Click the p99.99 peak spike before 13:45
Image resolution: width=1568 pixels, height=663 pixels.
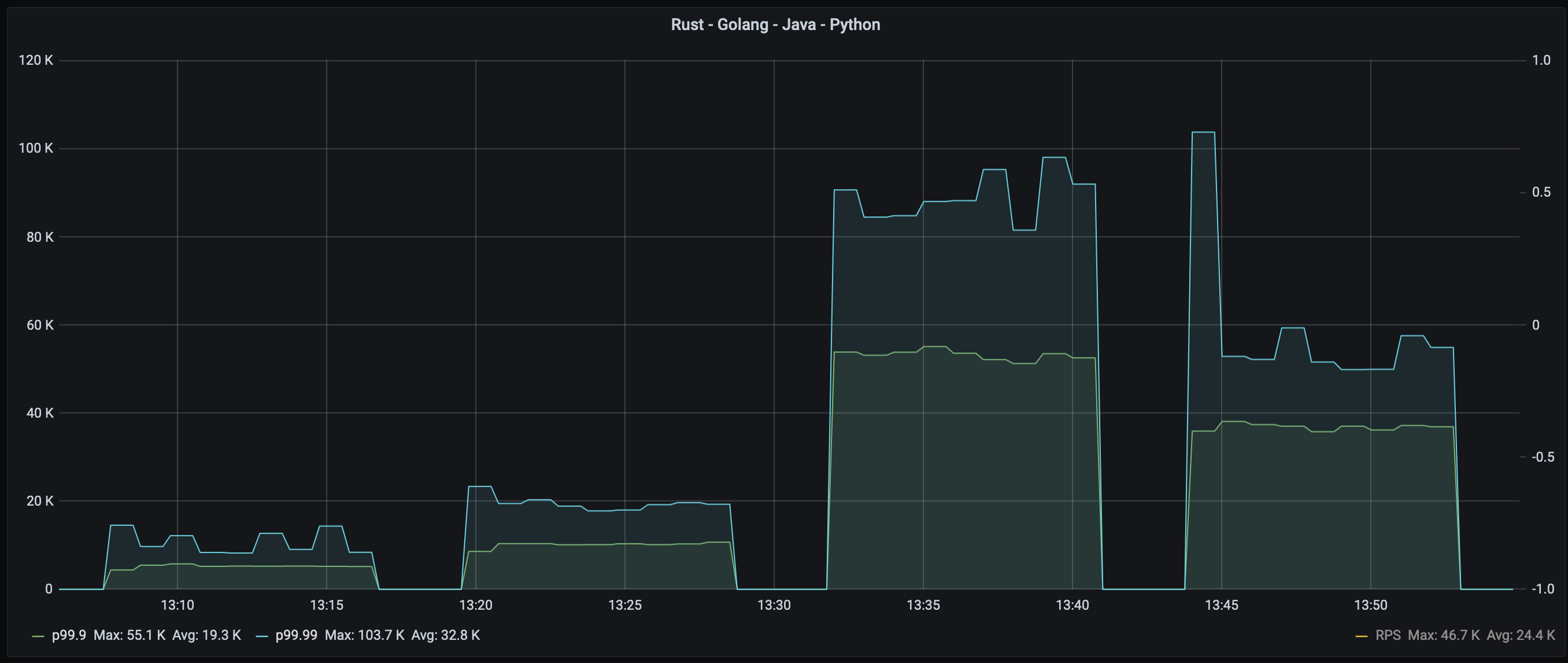click(x=1203, y=132)
